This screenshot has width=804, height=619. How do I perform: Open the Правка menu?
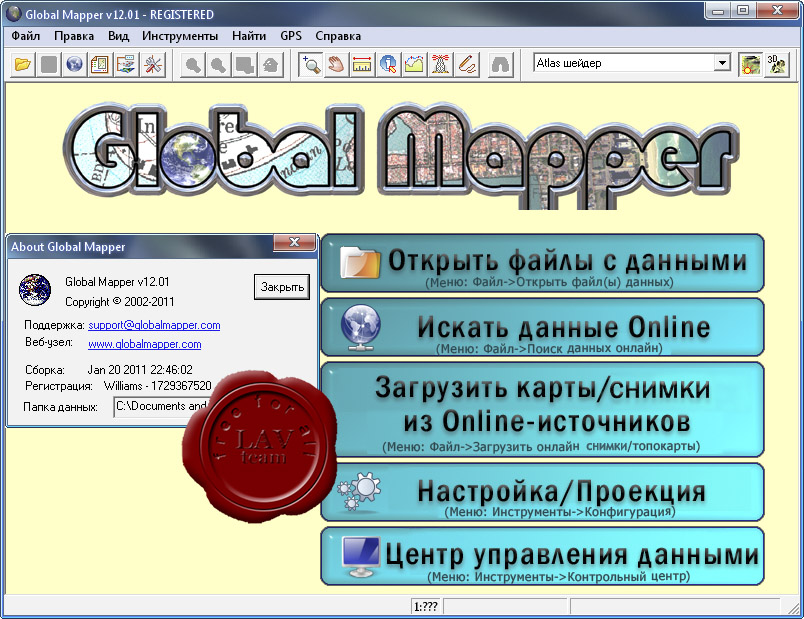pos(74,36)
